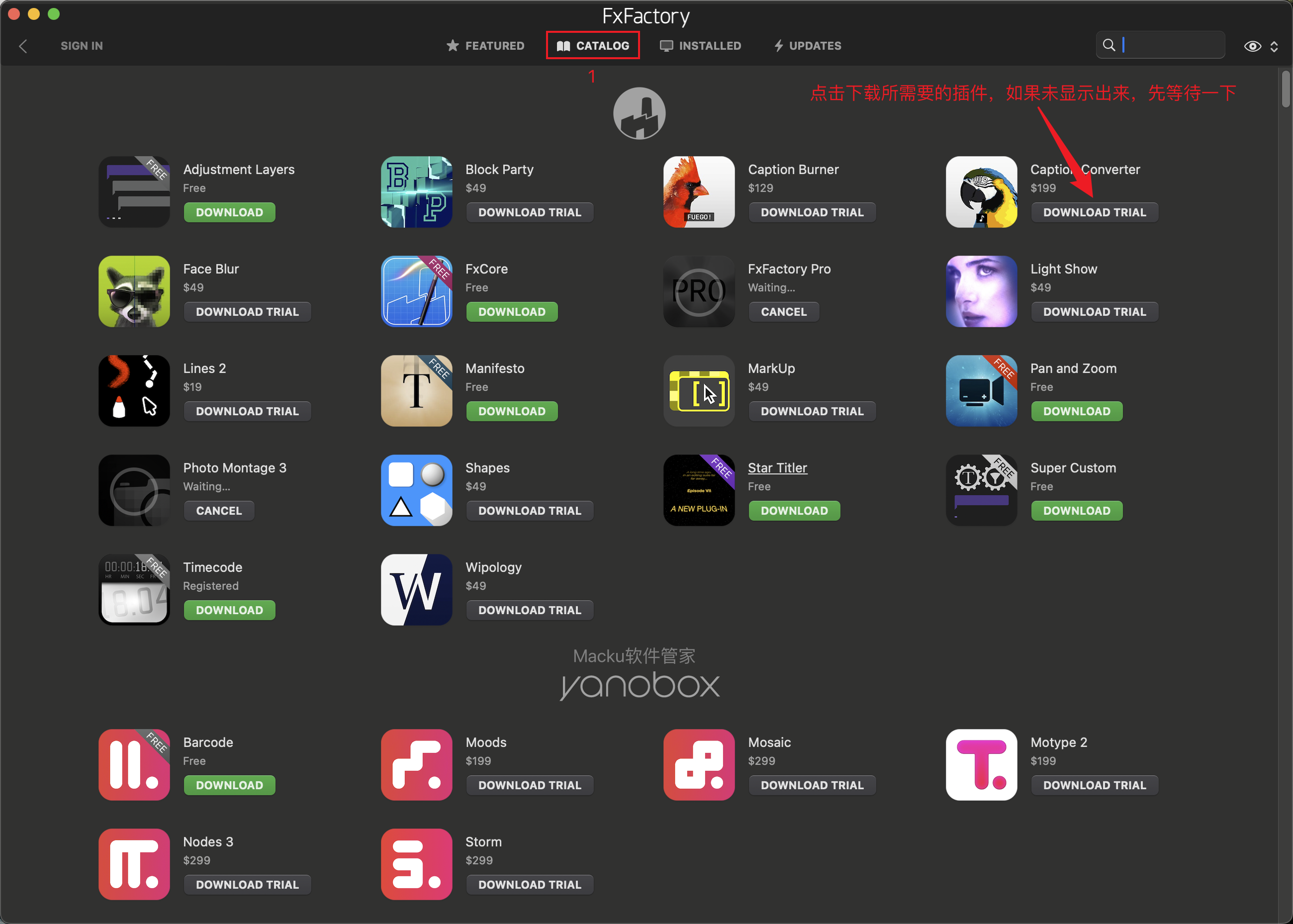The width and height of the screenshot is (1293, 924).
Task: Open the Light Show face icon
Action: coord(981,291)
